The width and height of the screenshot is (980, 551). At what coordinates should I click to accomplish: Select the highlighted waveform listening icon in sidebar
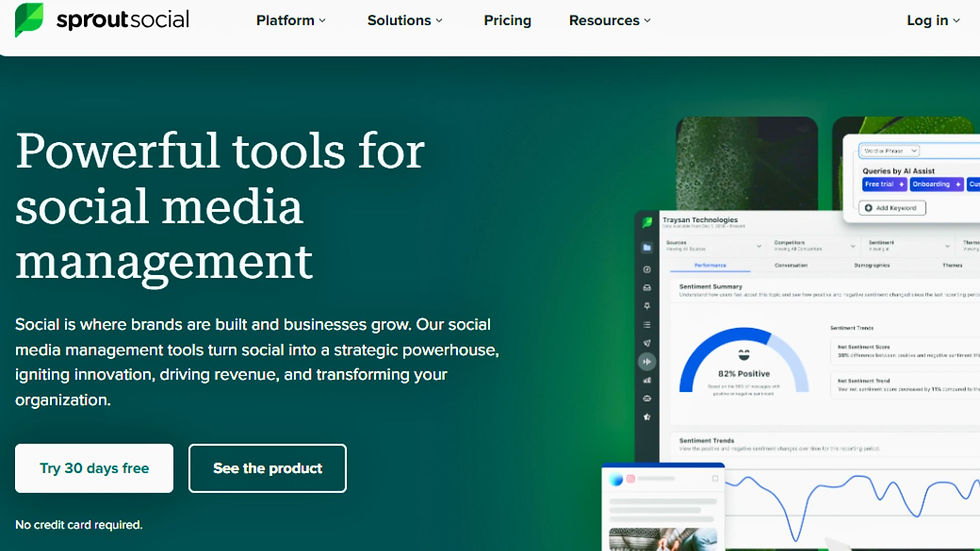coord(647,362)
